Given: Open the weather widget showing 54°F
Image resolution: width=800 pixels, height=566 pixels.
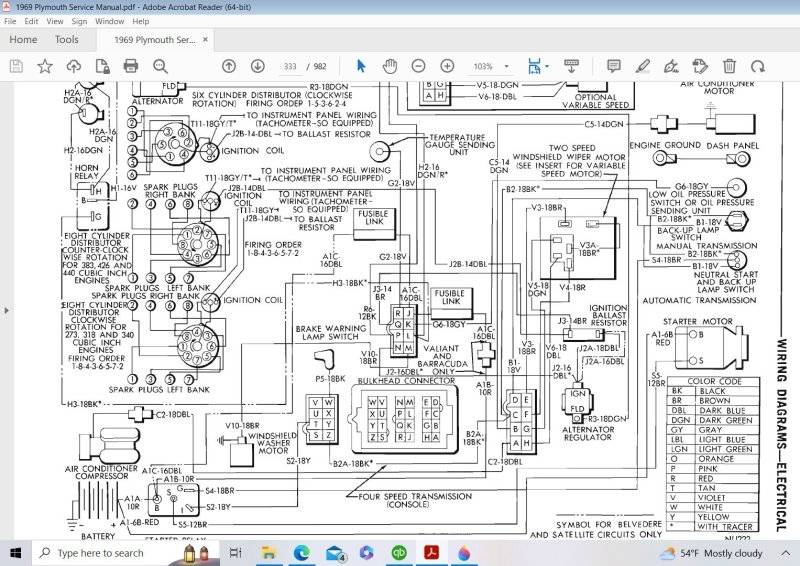Looking at the screenshot, I should pyautogui.click(x=712, y=553).
